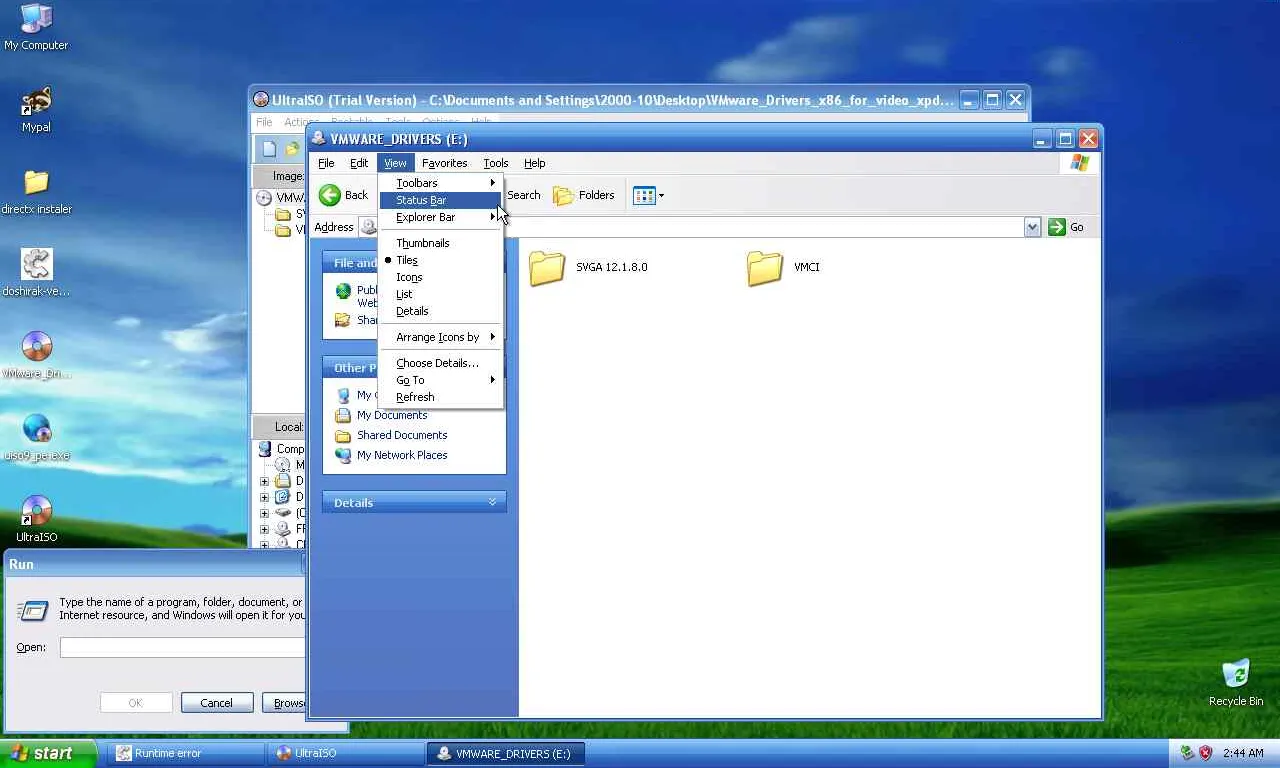Click Choose Details... in the View menu
Screen dimensions: 1280x768
coord(440,363)
